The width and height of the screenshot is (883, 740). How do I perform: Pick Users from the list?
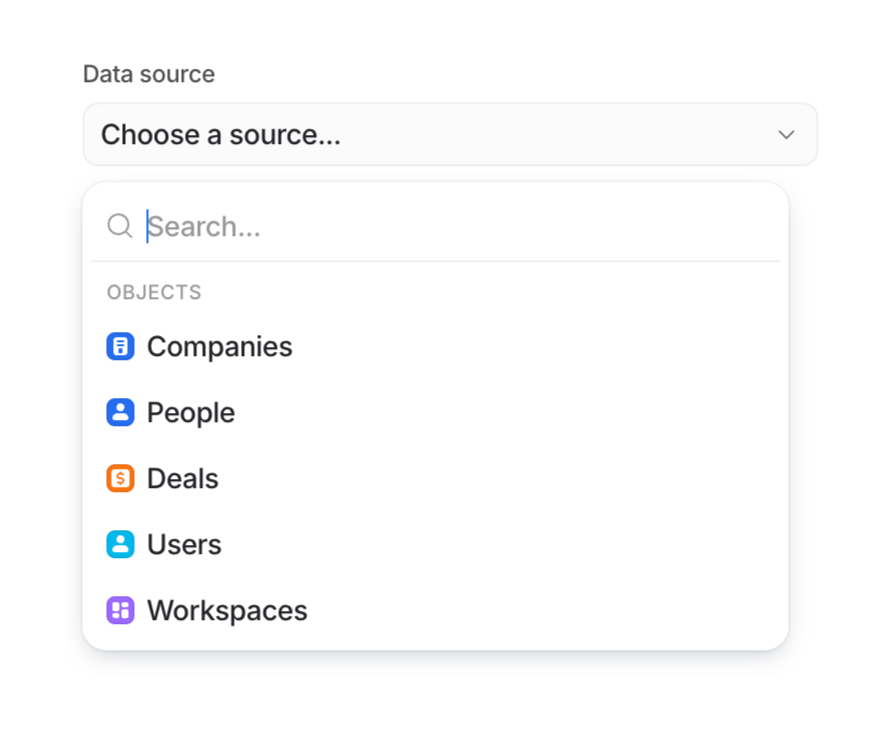point(183,544)
